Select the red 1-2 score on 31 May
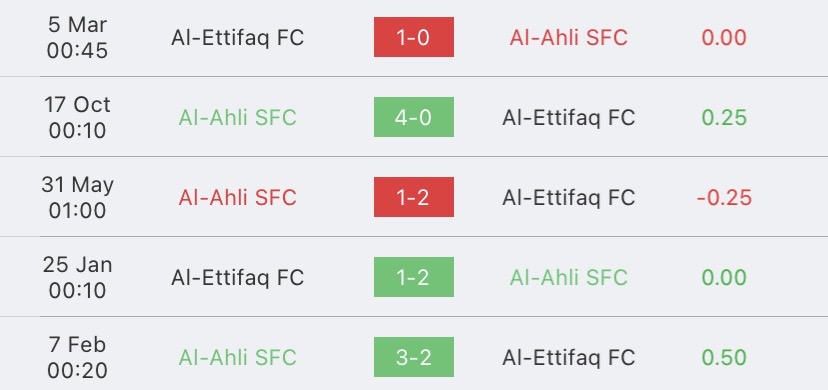The height and width of the screenshot is (390, 828). pos(413,197)
